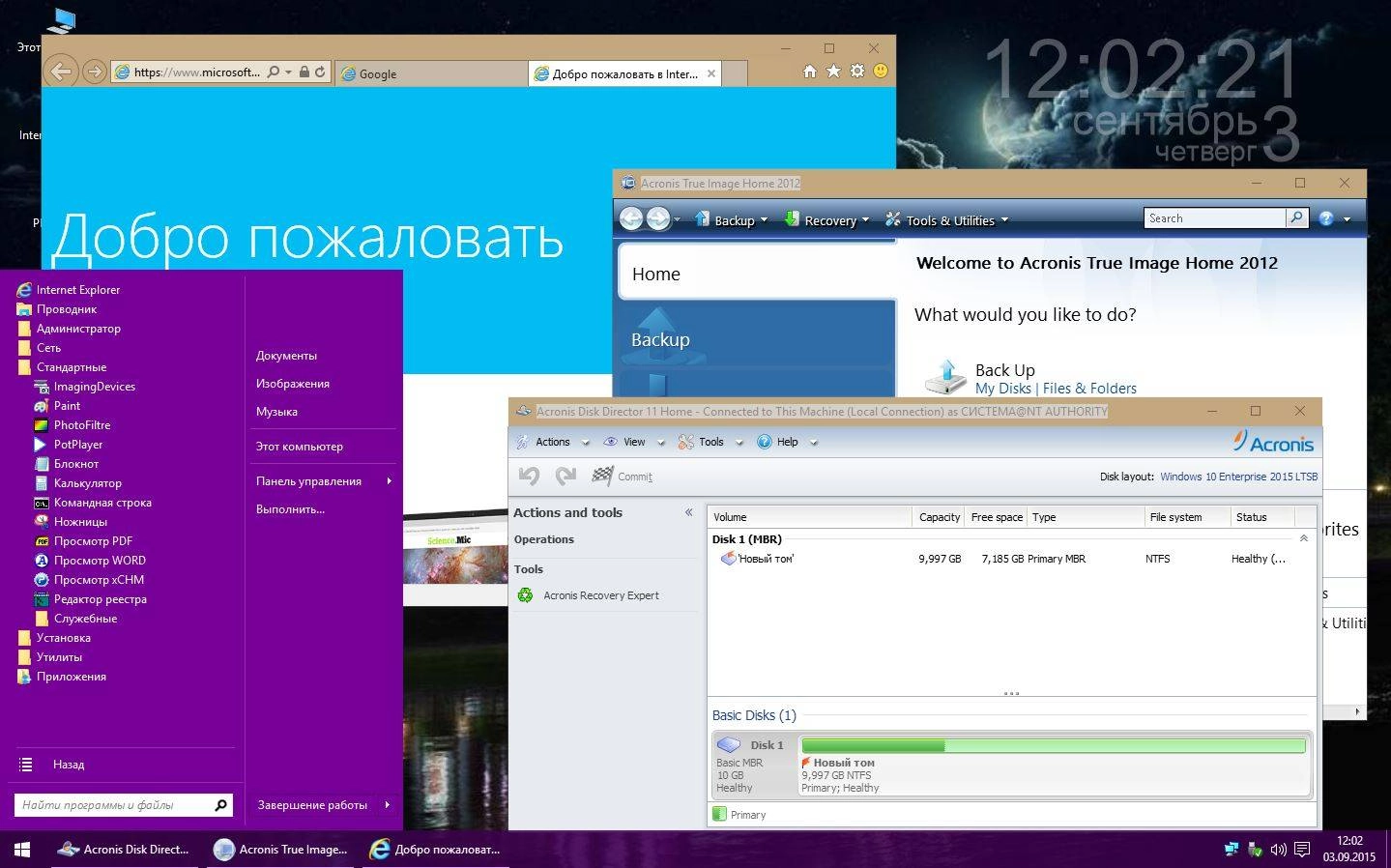Close the Добро пожаловать tab
Viewport: 1391px width, 868px height.
(711, 73)
